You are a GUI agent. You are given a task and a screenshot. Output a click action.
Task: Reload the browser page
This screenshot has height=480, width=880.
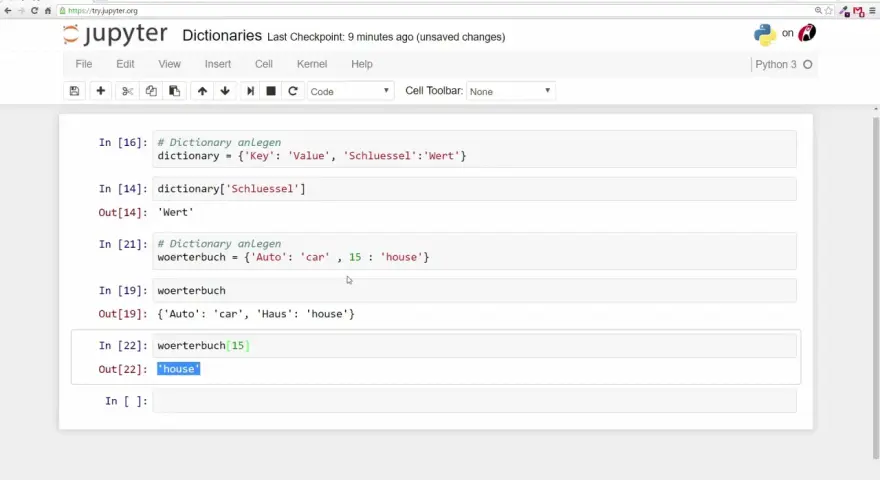[34, 11]
